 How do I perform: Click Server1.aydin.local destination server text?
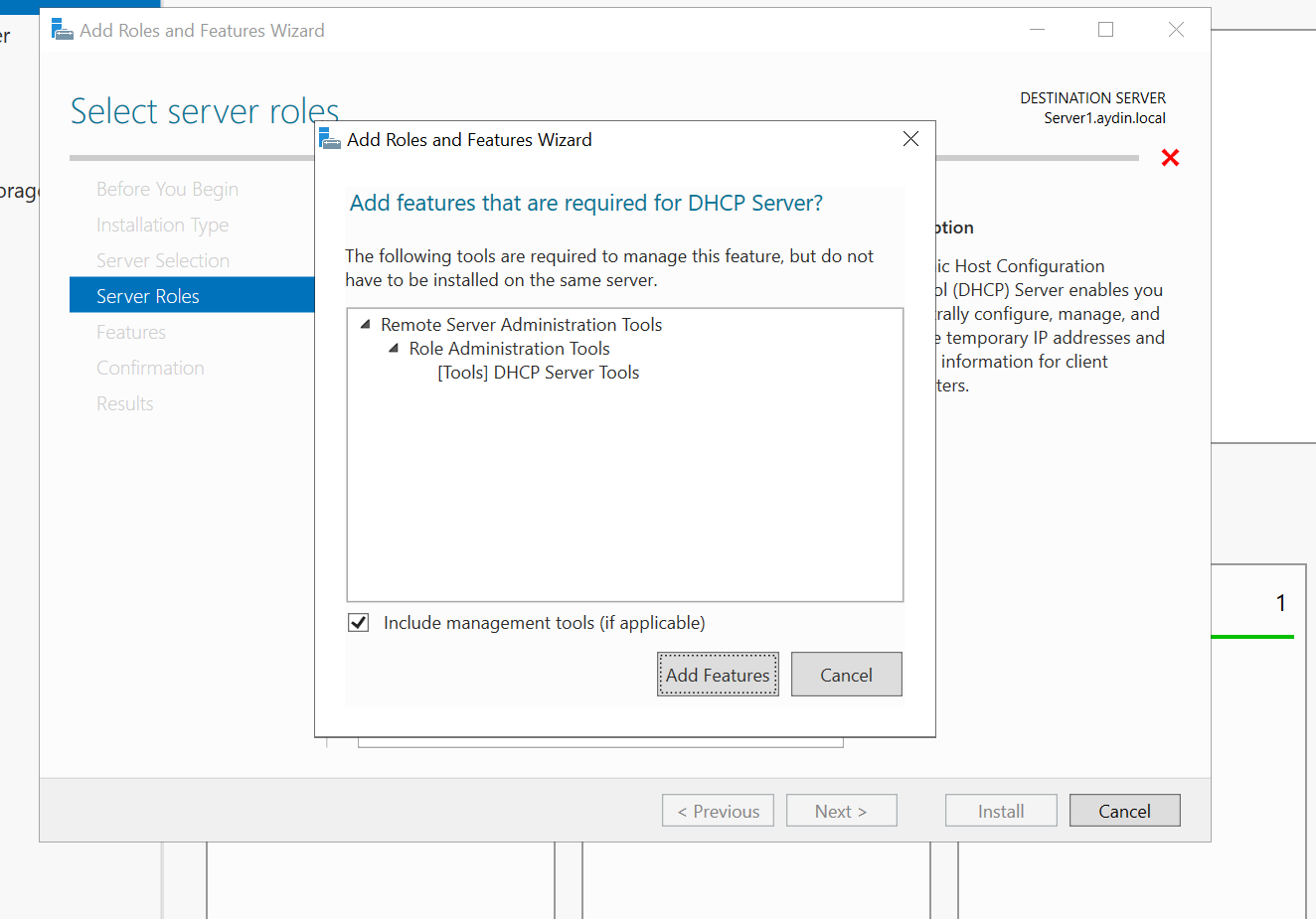tap(1104, 118)
